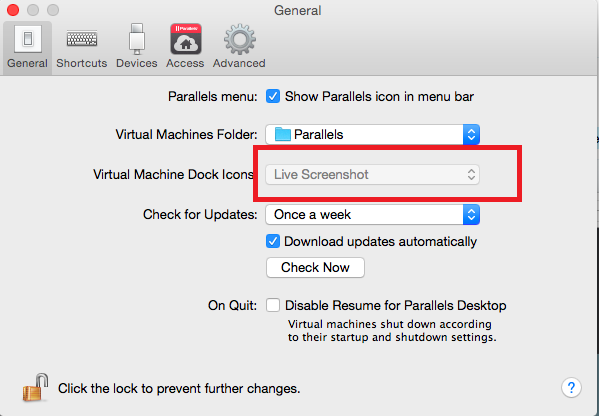This screenshot has width=599, height=416.
Task: Open the Live Screenshot dock icons dropdown
Action: (x=372, y=175)
